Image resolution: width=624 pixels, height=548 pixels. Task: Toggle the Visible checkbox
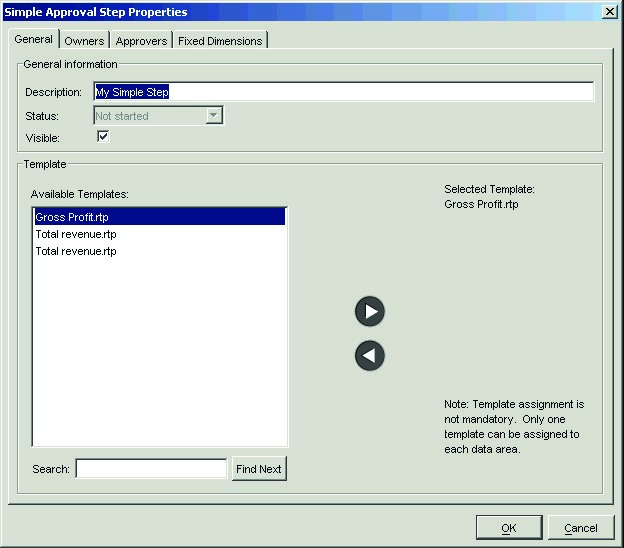[x=102, y=137]
